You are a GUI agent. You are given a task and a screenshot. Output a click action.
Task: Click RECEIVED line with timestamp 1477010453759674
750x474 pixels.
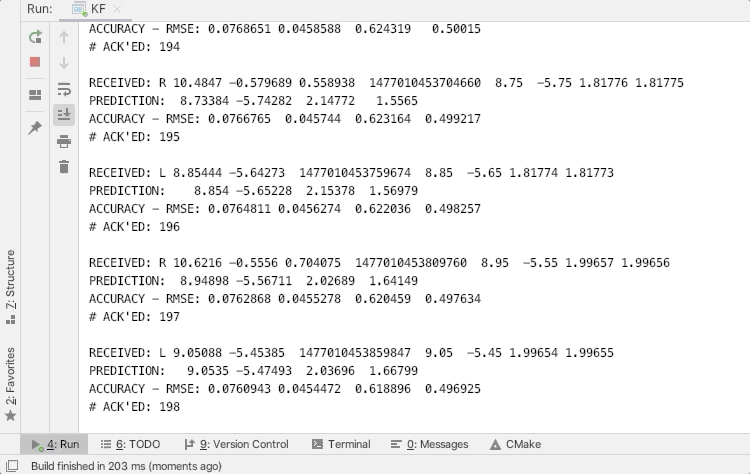tap(351, 173)
